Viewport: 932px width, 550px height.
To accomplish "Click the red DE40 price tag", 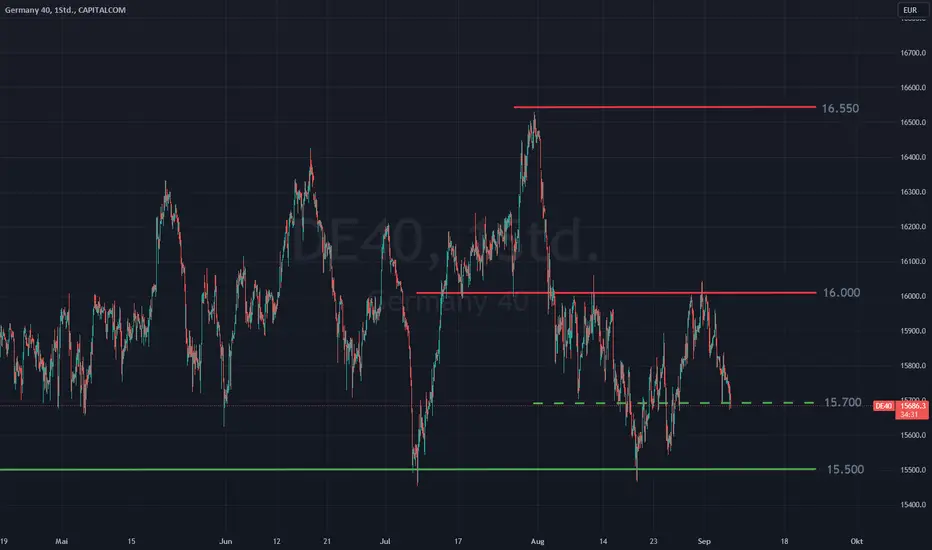I will [x=883, y=406].
